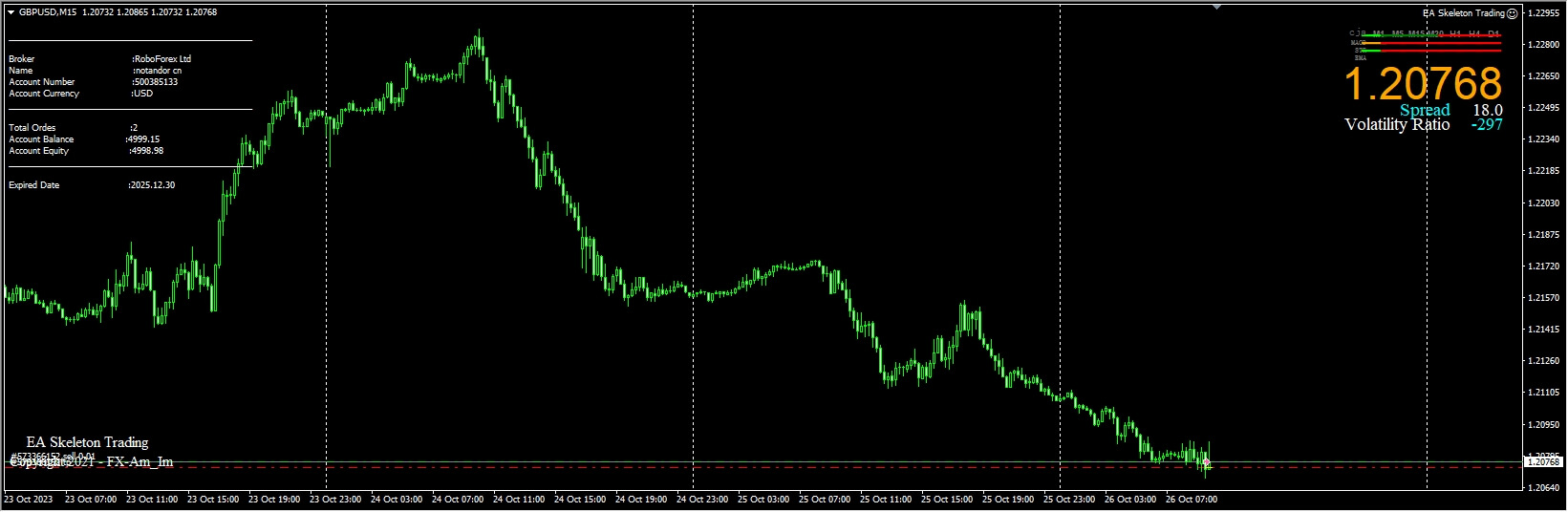Click the 25 Oct 15:00 time label
1568x512 pixels.
pyautogui.click(x=947, y=500)
